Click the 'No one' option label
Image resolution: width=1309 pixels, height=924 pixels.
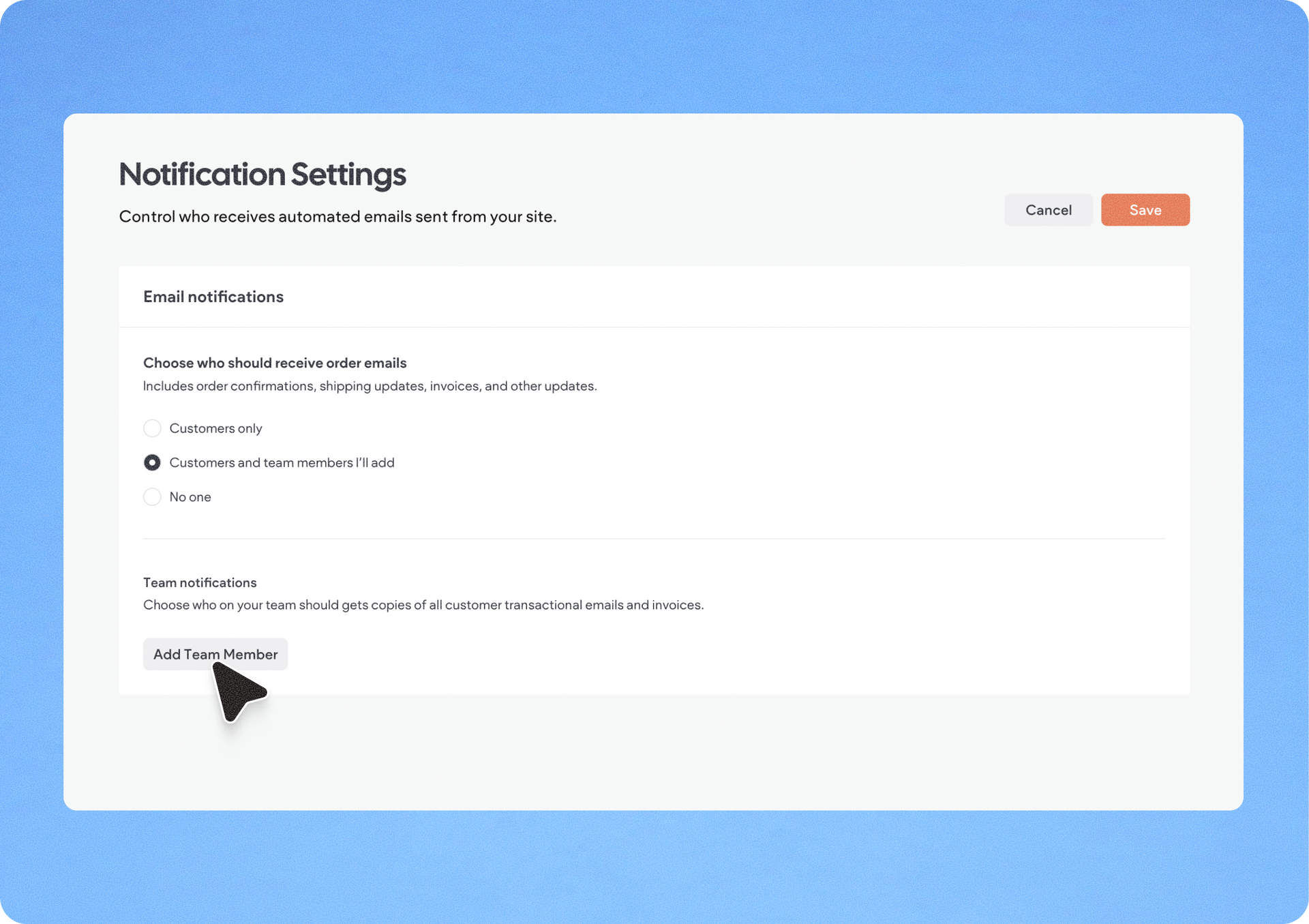[x=190, y=496]
